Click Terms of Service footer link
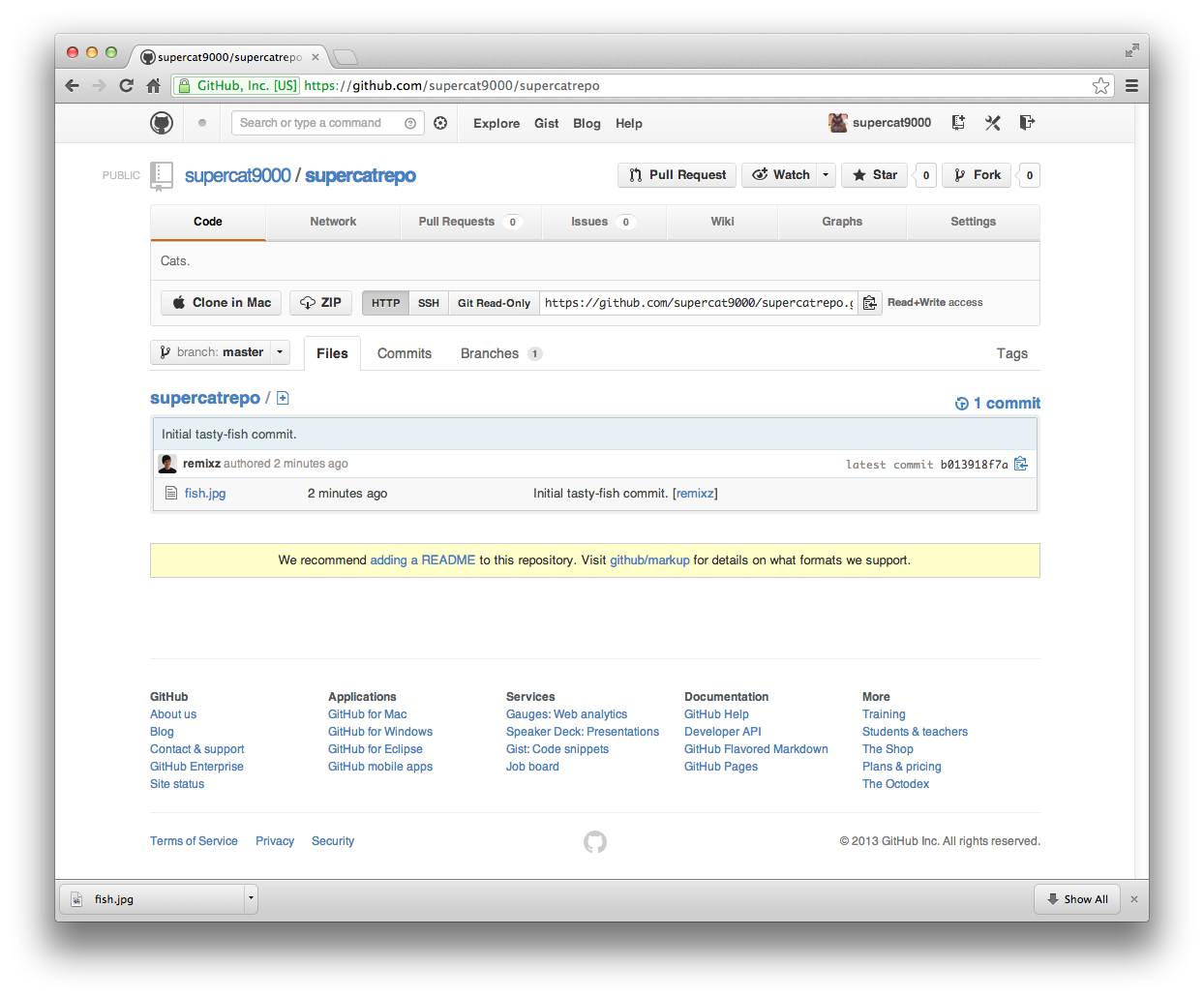 point(194,841)
